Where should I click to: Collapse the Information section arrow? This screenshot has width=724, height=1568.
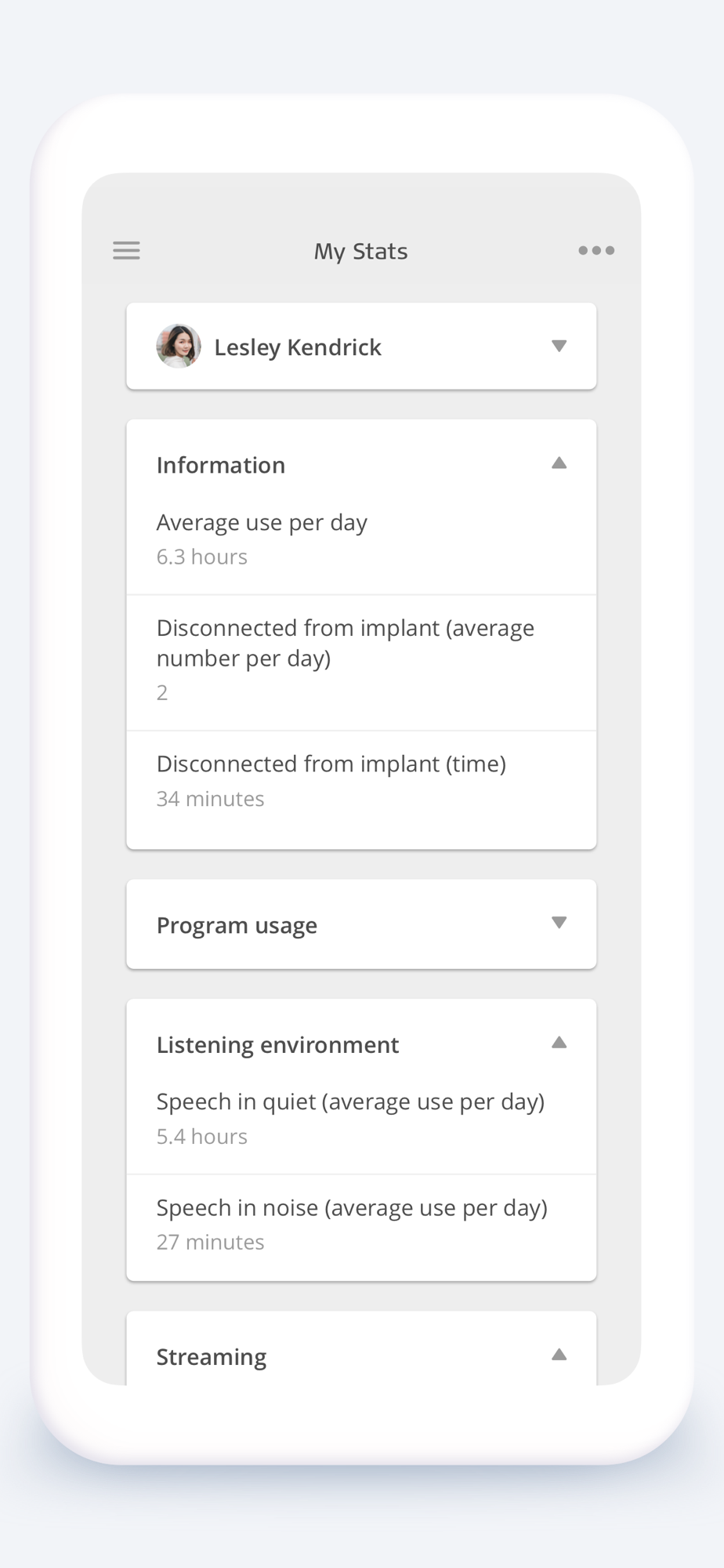tap(559, 463)
